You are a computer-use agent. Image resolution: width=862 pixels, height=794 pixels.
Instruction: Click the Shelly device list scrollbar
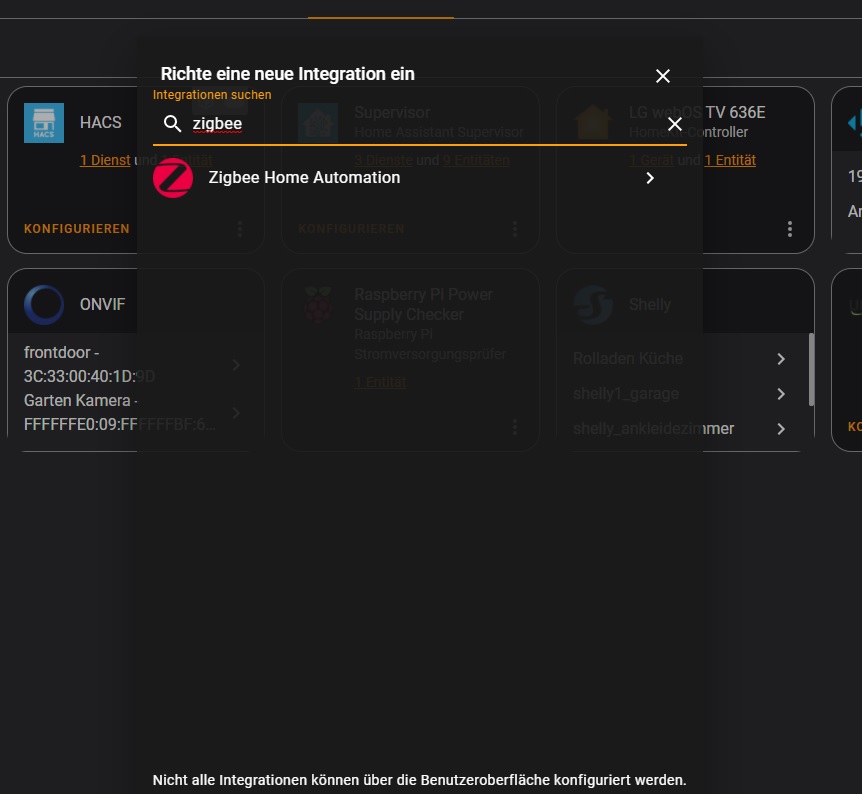point(811,370)
